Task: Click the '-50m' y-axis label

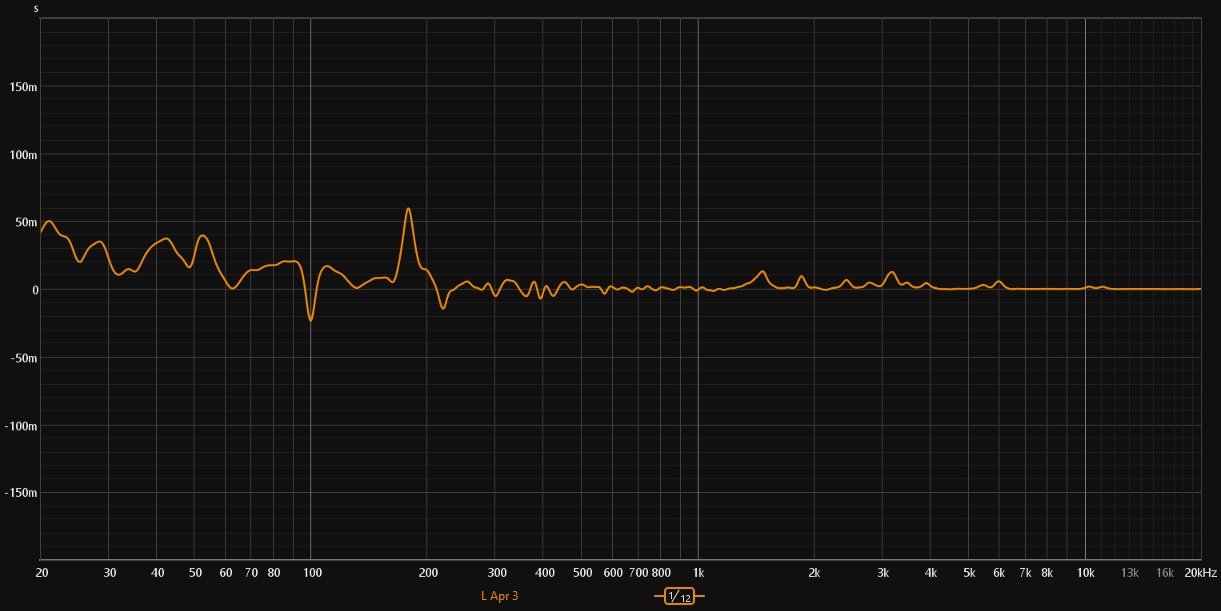Action: tap(24, 358)
